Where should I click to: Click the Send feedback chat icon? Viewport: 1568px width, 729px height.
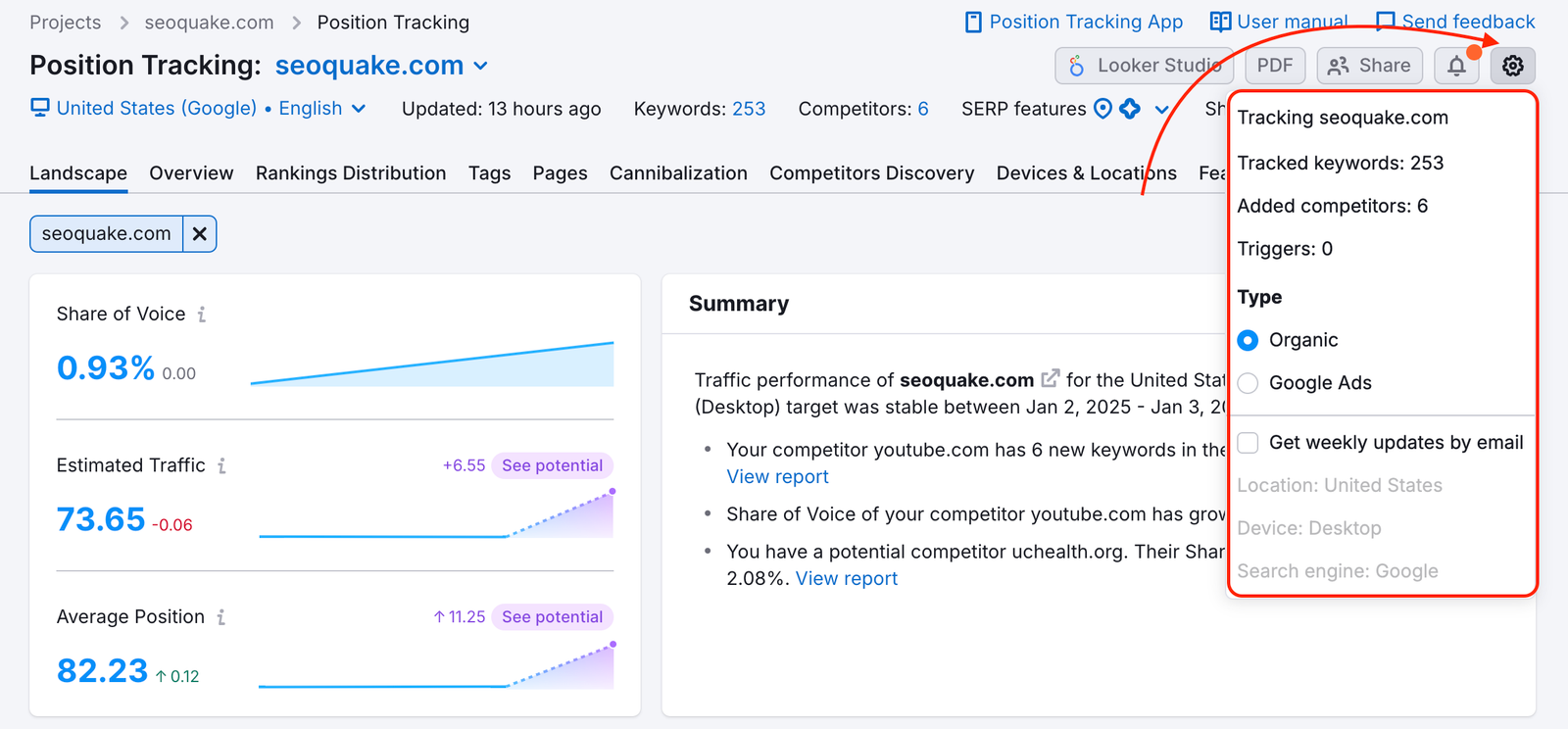pos(1385,22)
